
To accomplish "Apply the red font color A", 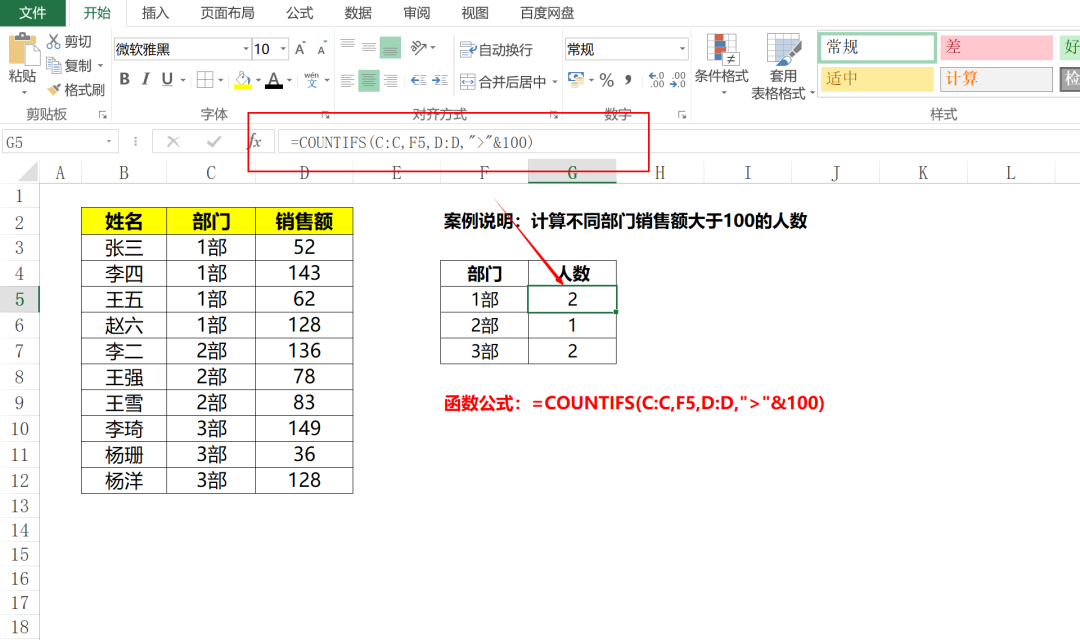I will pyautogui.click(x=274, y=80).
